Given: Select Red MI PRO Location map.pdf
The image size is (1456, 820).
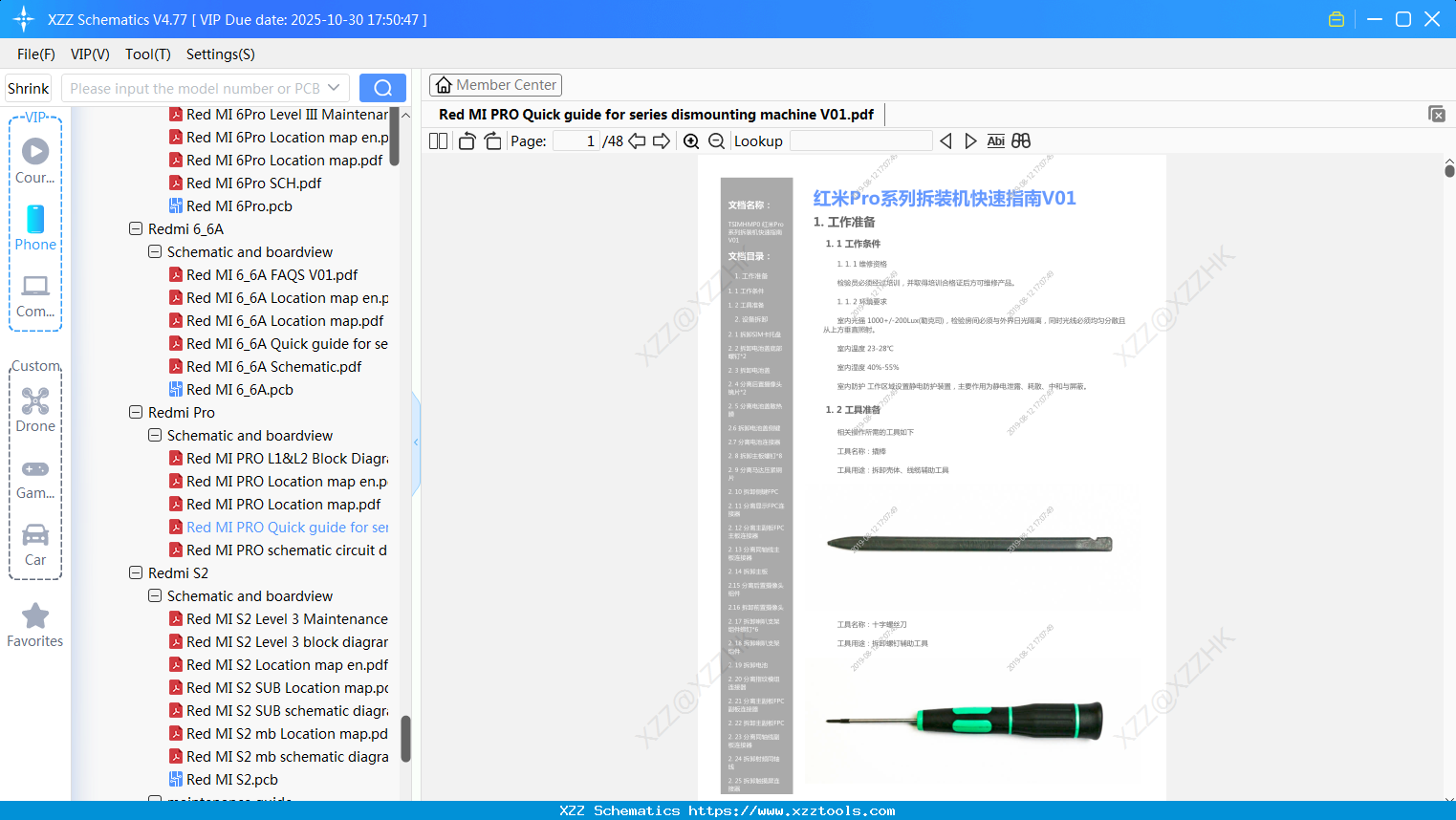Looking at the screenshot, I should [283, 505].
